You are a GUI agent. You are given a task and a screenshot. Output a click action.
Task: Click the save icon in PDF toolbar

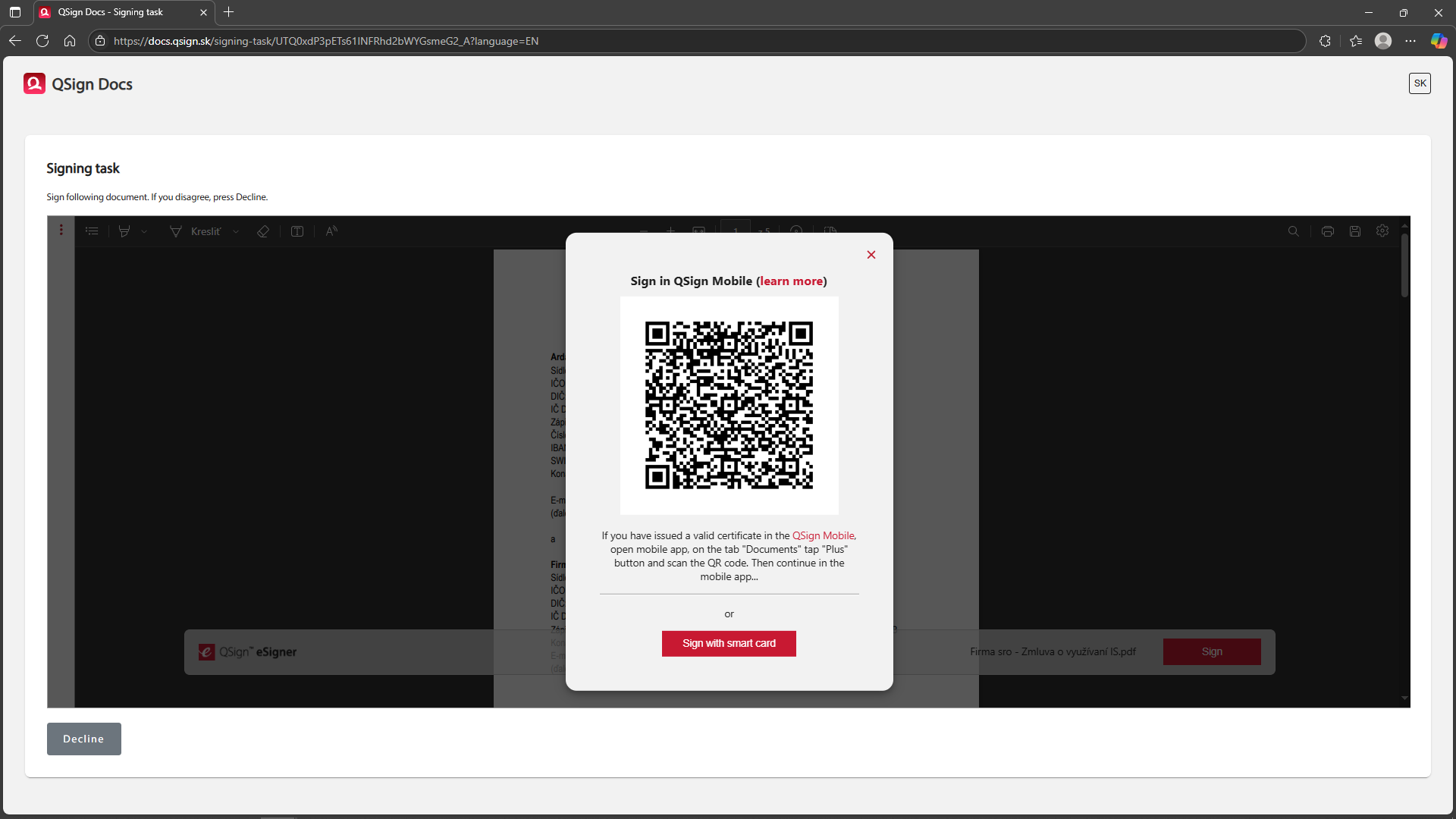pos(1355,231)
